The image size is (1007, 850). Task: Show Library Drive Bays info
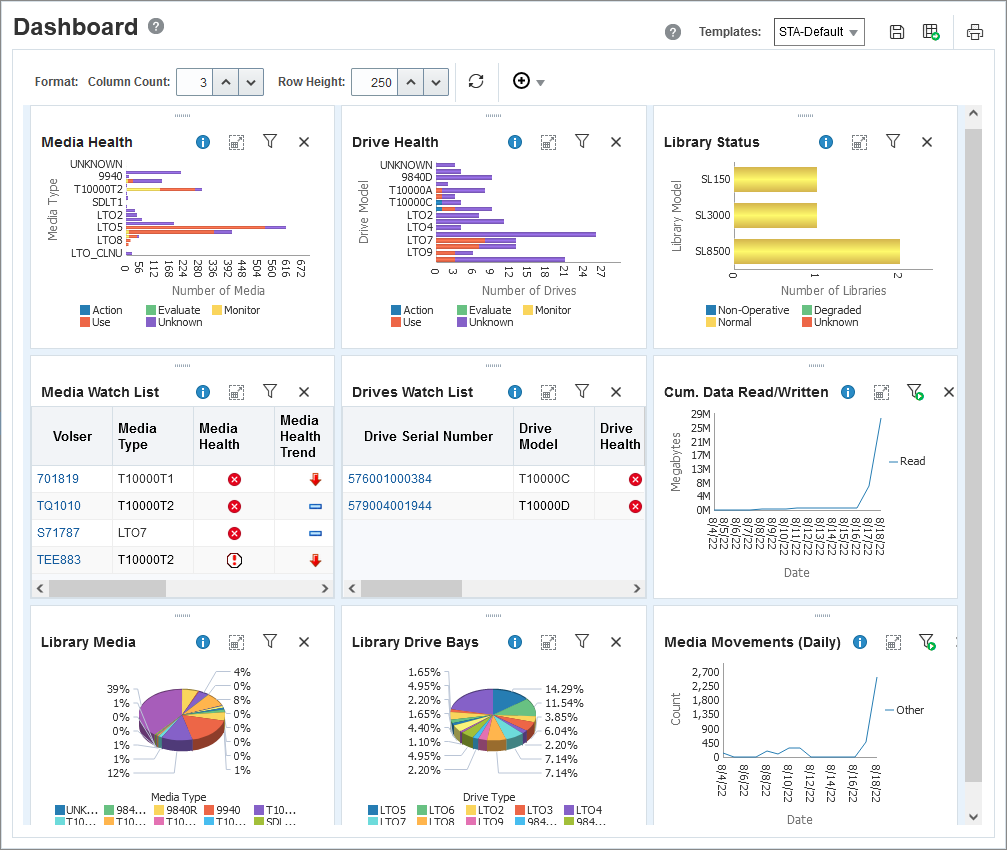[x=515, y=642]
